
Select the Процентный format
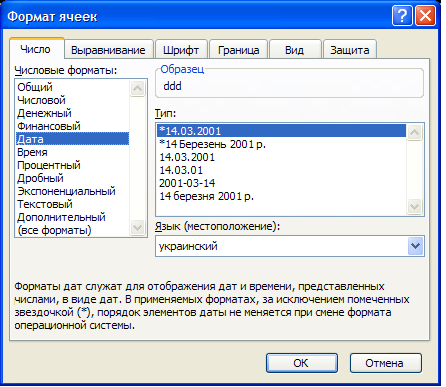pos(73,165)
